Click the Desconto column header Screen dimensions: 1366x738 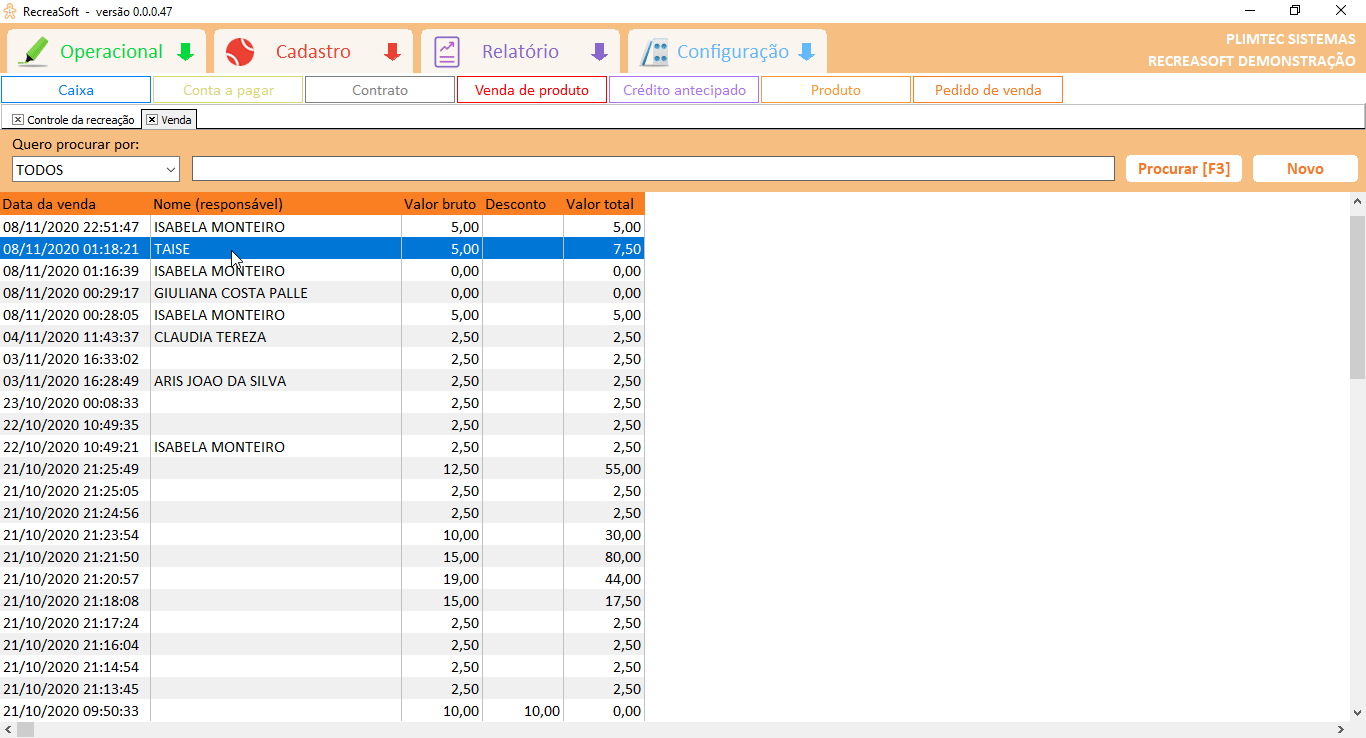click(x=522, y=204)
